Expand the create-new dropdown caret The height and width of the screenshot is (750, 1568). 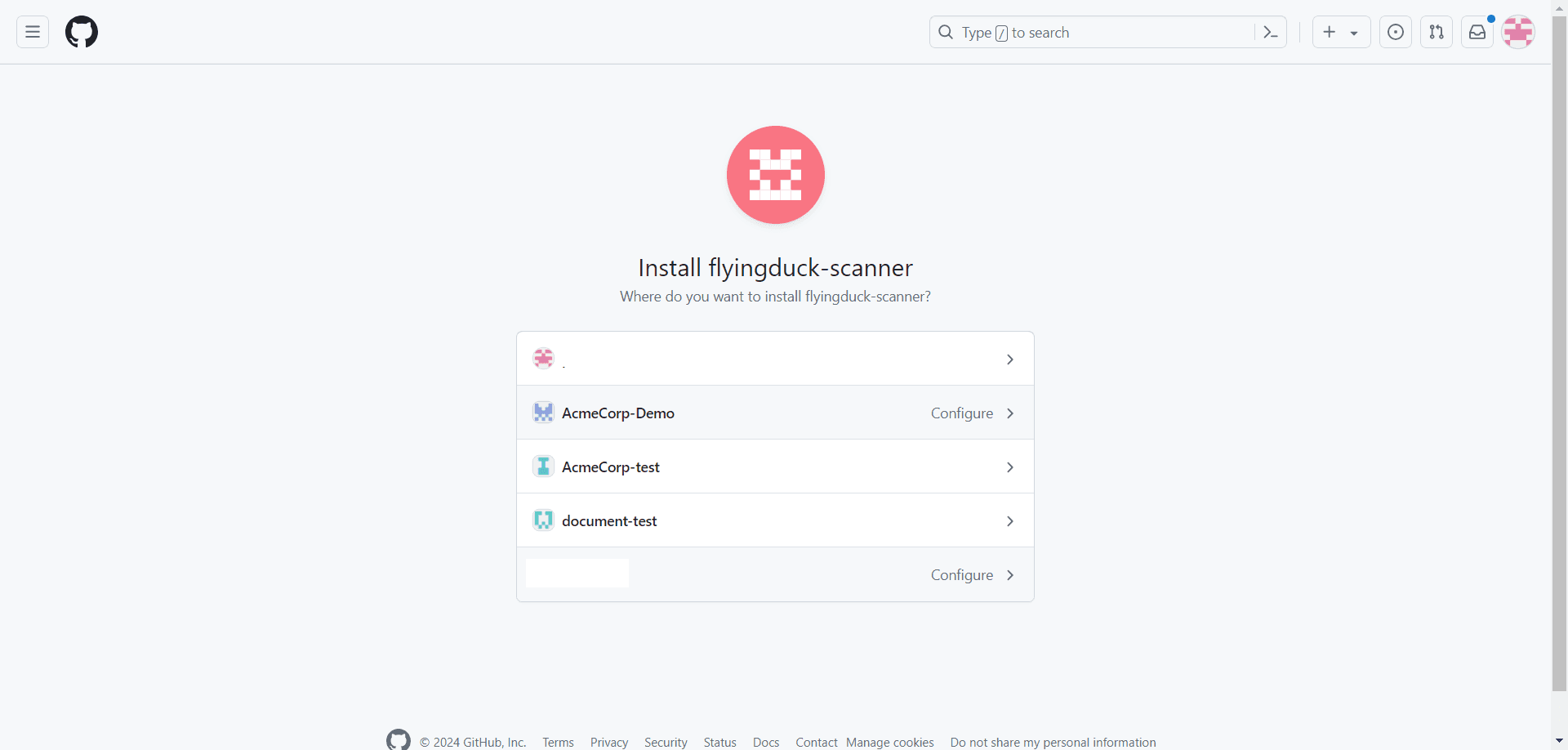pos(1354,33)
